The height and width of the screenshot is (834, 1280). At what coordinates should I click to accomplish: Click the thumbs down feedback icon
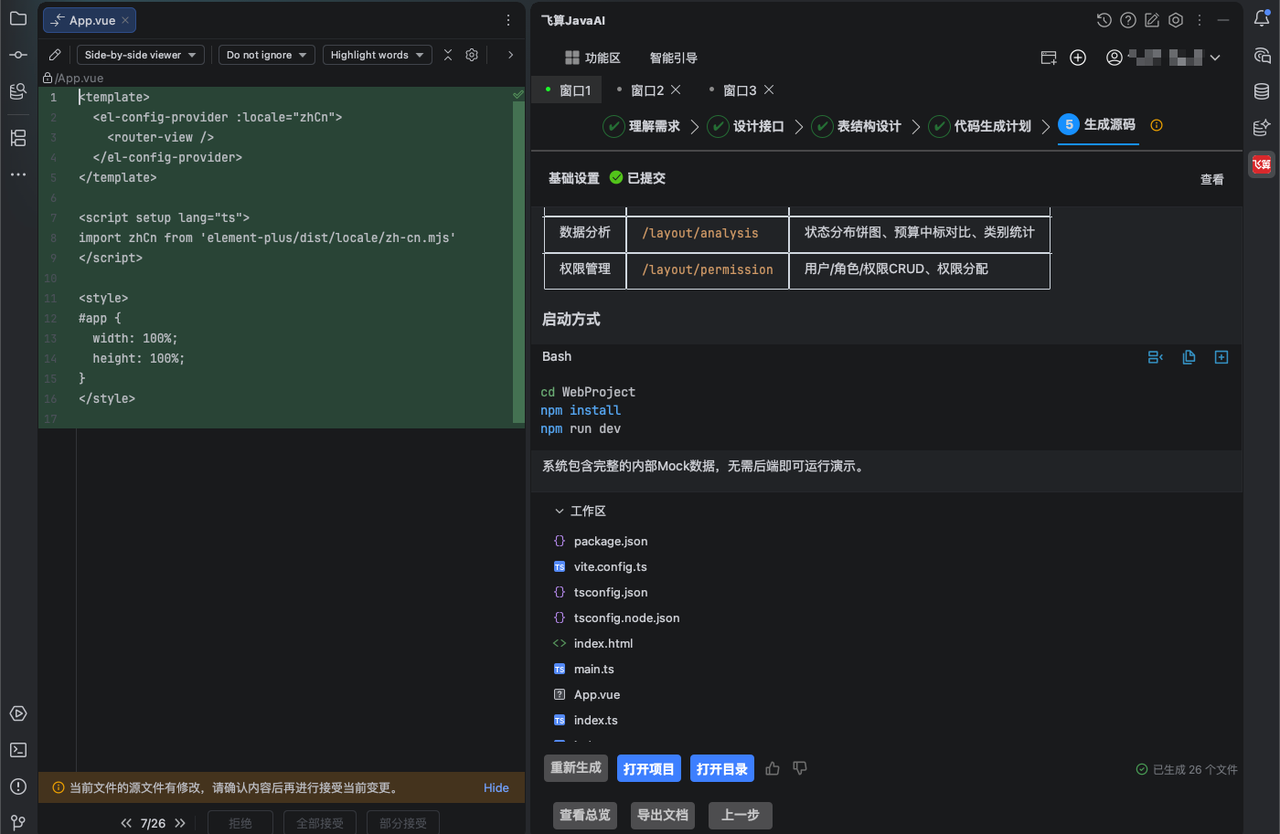tap(799, 768)
